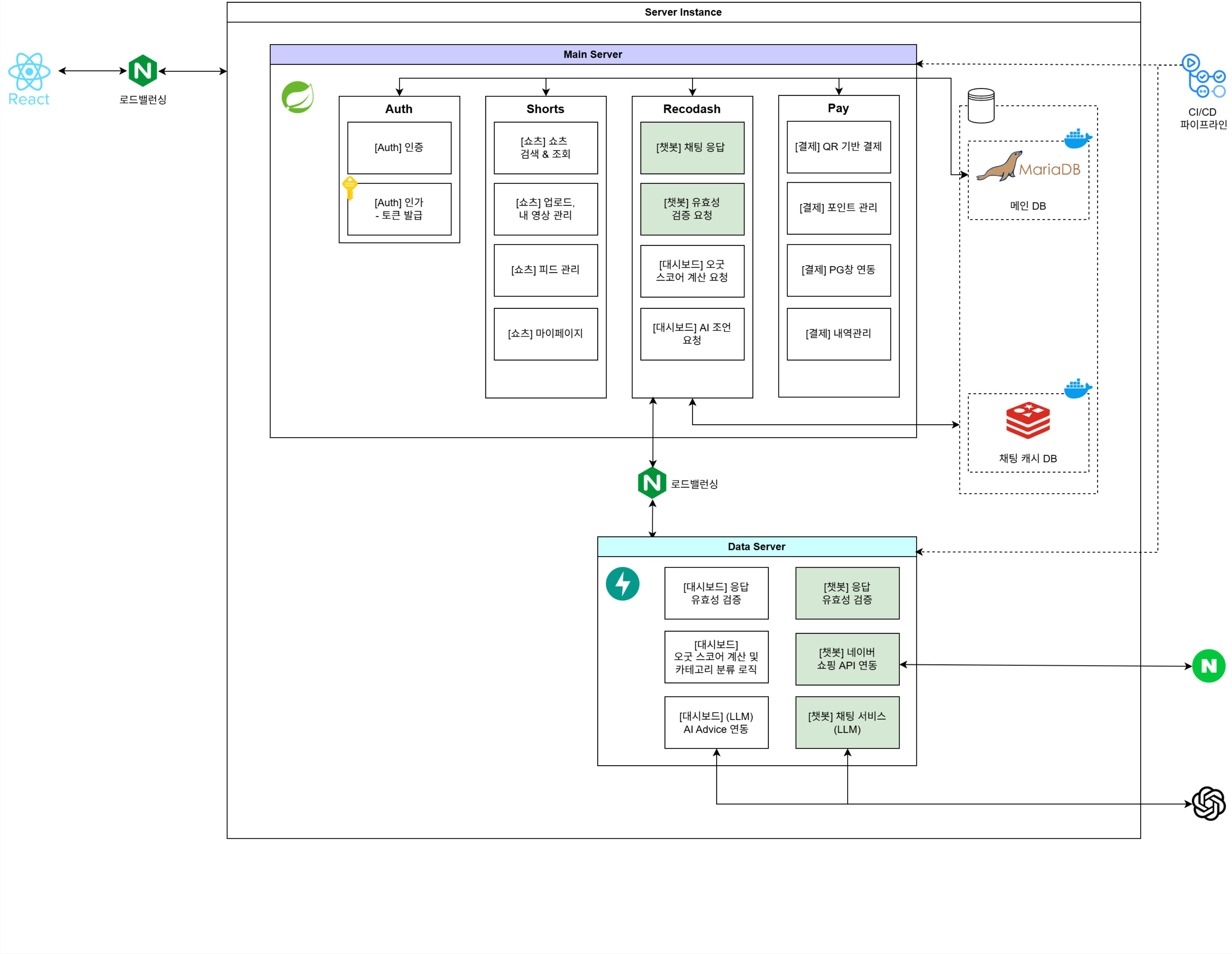Click the [쇼츠] 피드 관리 box
The height and width of the screenshot is (954, 1232).
pyautogui.click(x=545, y=270)
